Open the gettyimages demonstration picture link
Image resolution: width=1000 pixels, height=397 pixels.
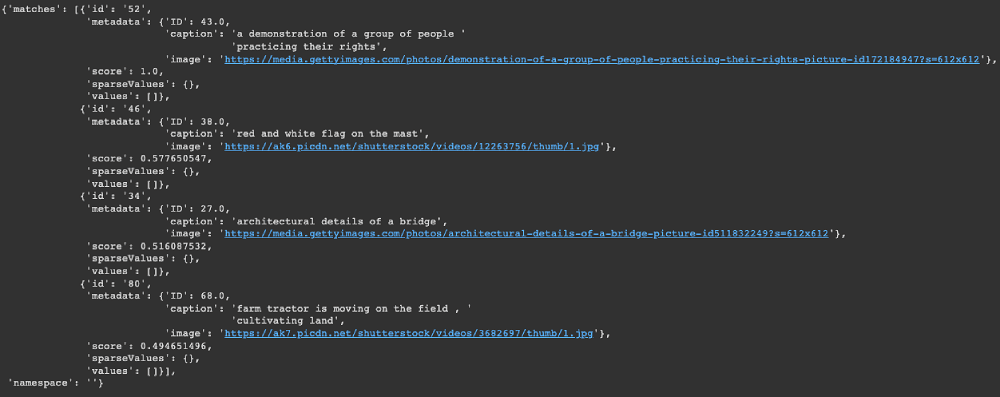click(602, 59)
